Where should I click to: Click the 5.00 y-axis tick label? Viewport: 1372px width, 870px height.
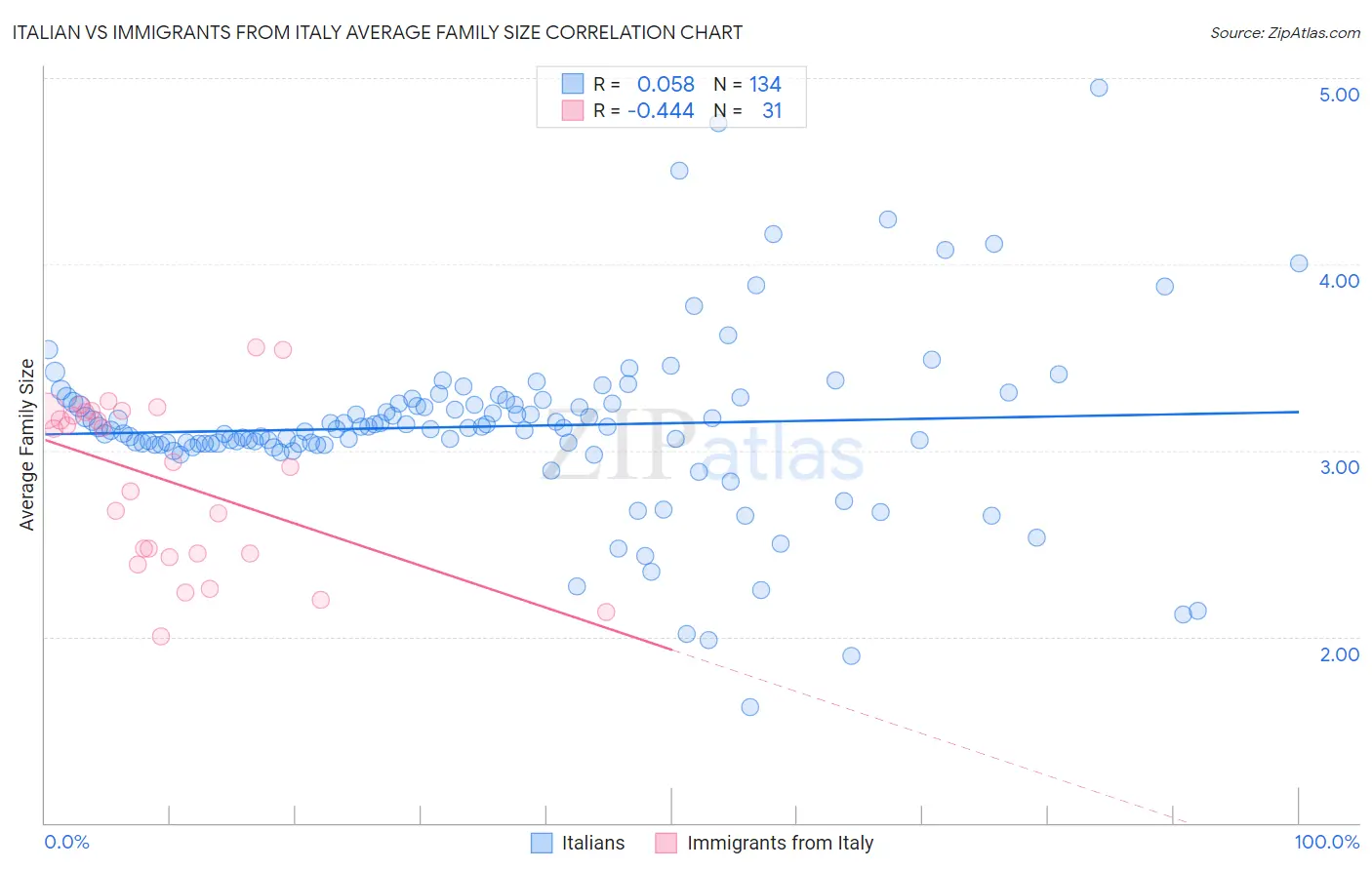coord(1340,95)
